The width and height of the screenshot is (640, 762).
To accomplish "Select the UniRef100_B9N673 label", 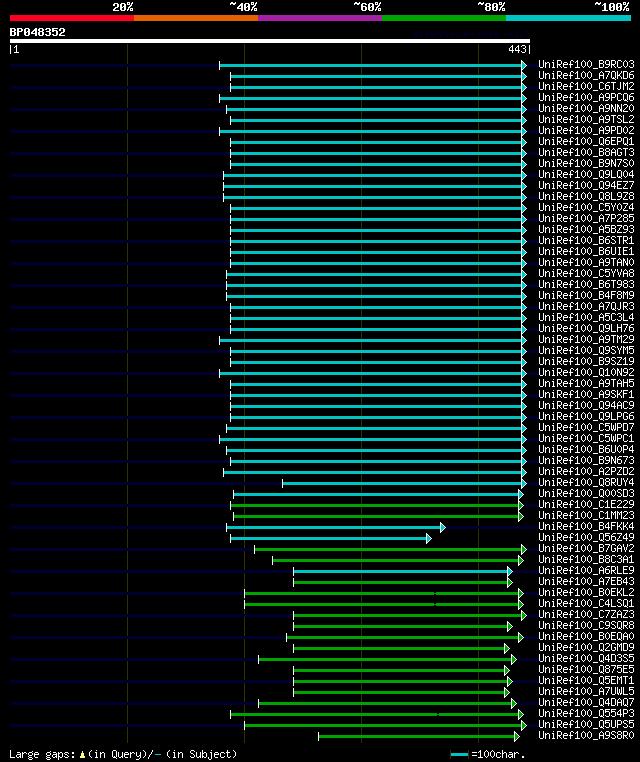I will (x=586, y=460).
